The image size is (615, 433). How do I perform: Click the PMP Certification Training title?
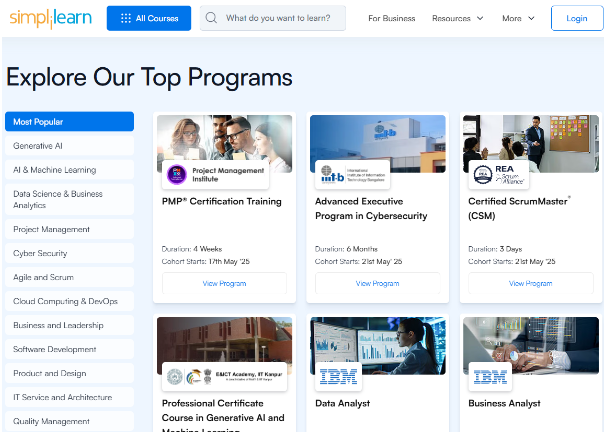click(x=222, y=201)
